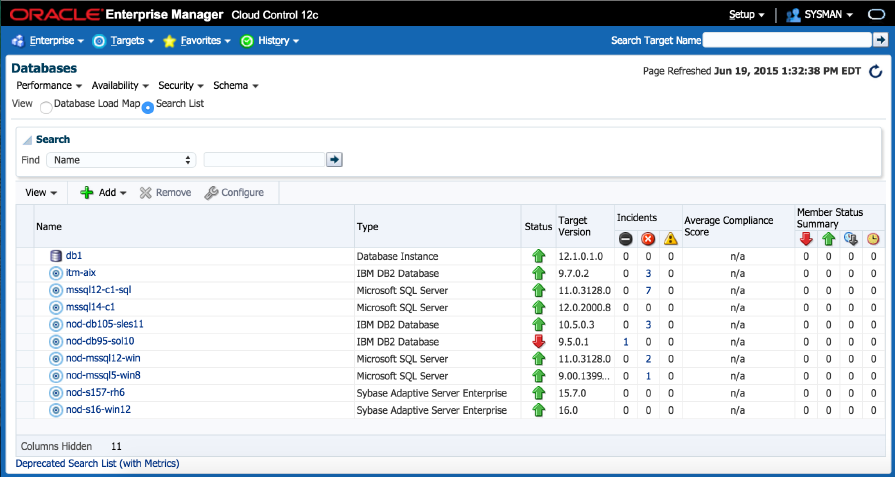Click the 12.0.2000.8 version cell

tap(584, 308)
